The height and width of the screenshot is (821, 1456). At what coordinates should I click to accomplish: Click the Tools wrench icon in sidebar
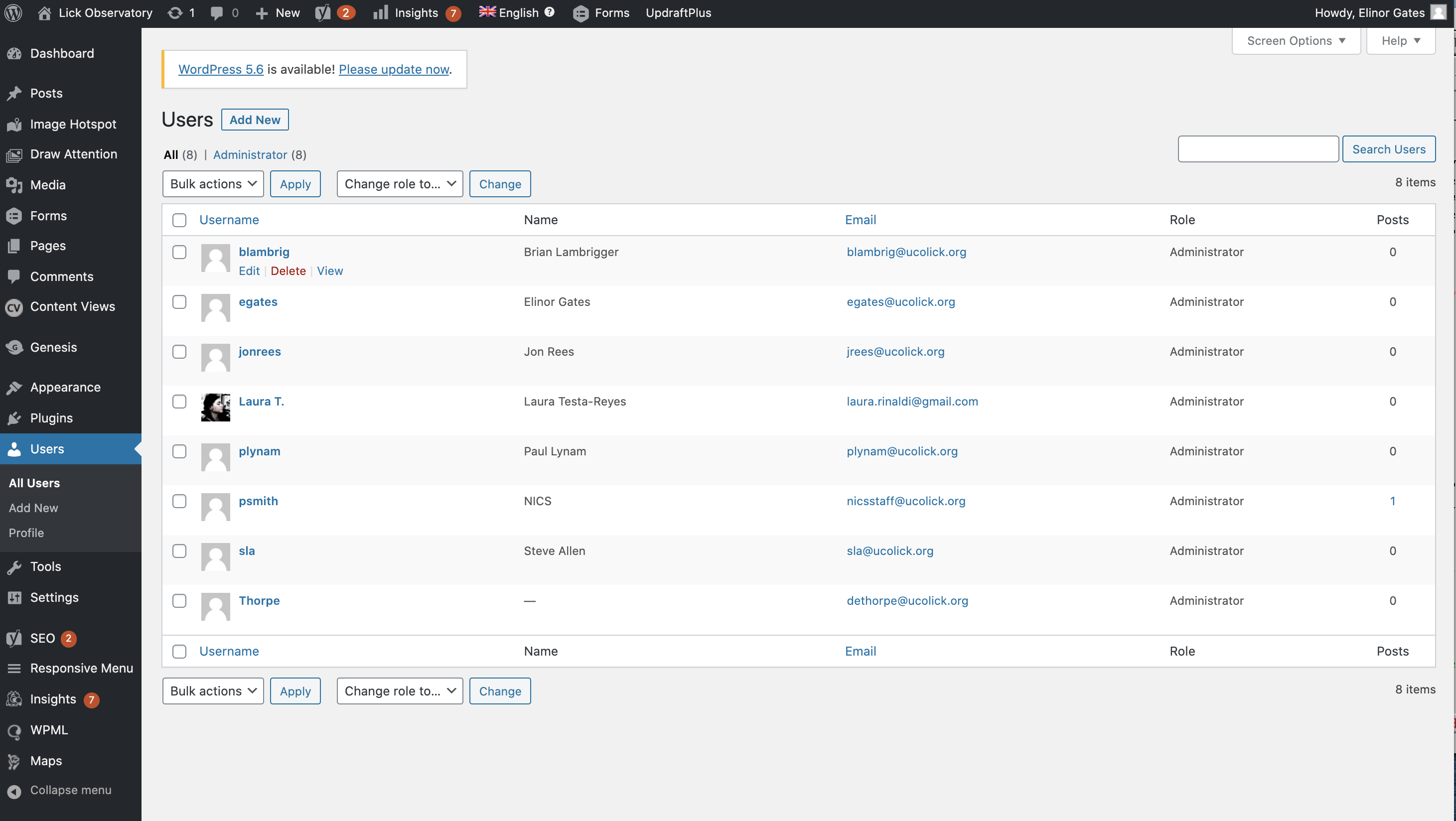click(x=14, y=567)
